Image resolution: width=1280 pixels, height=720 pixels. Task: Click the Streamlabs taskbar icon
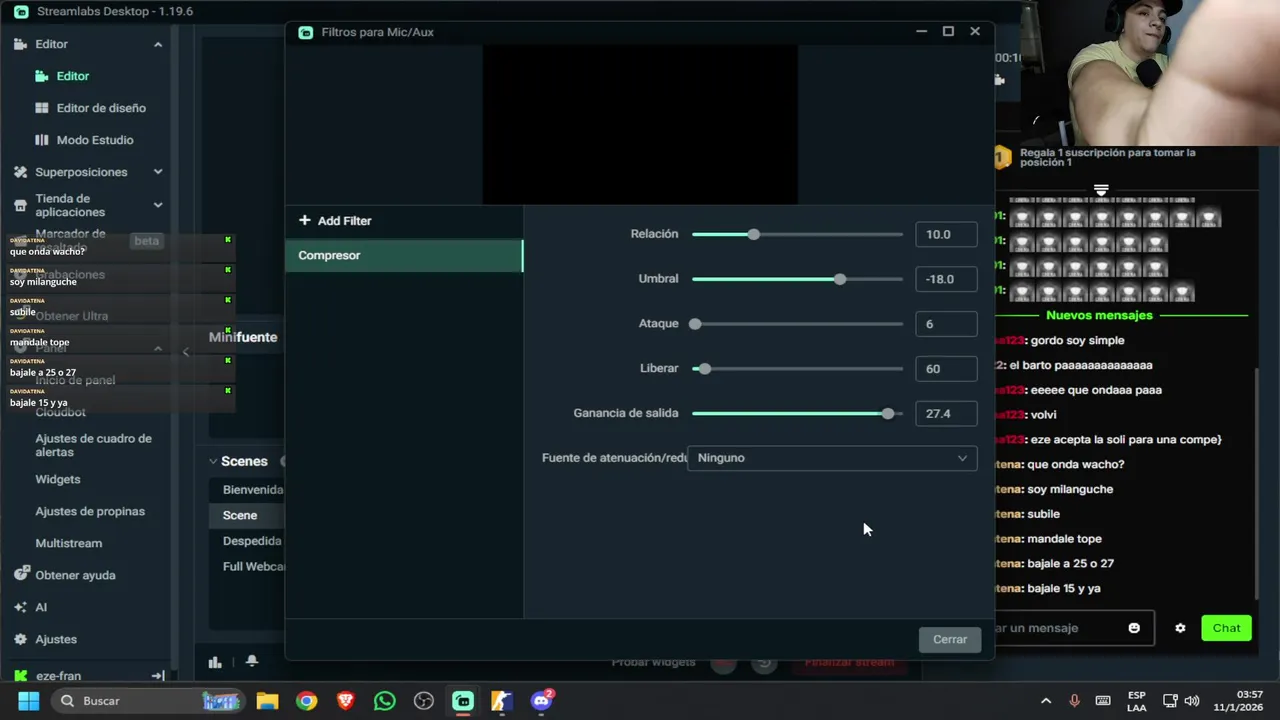click(463, 701)
